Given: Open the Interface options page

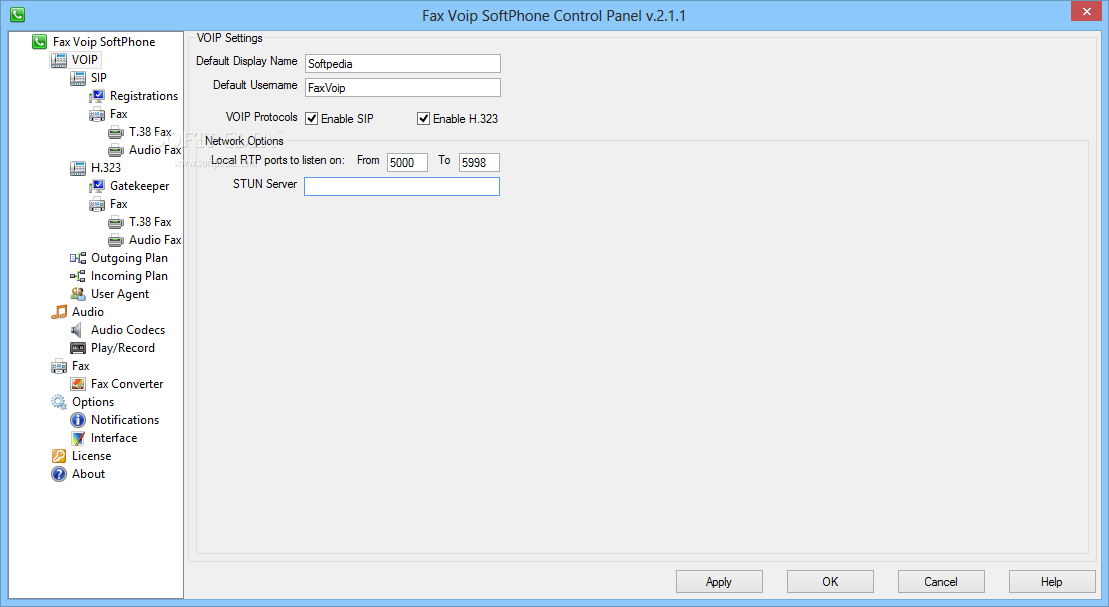Looking at the screenshot, I should coord(114,439).
